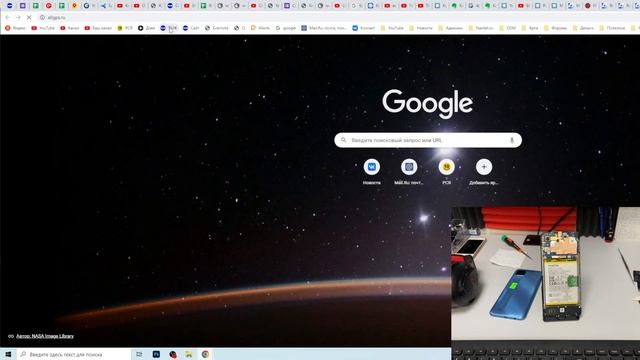Switch to tab with blue arrow icon
The image size is (640, 360).
[103, 6]
